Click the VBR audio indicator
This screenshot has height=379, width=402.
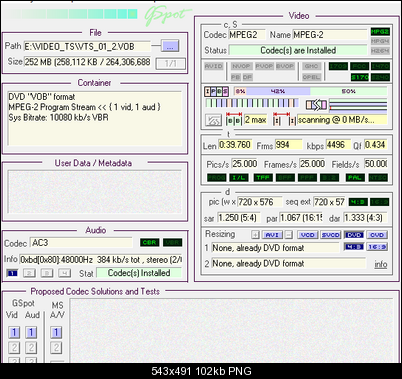[x=173, y=242]
